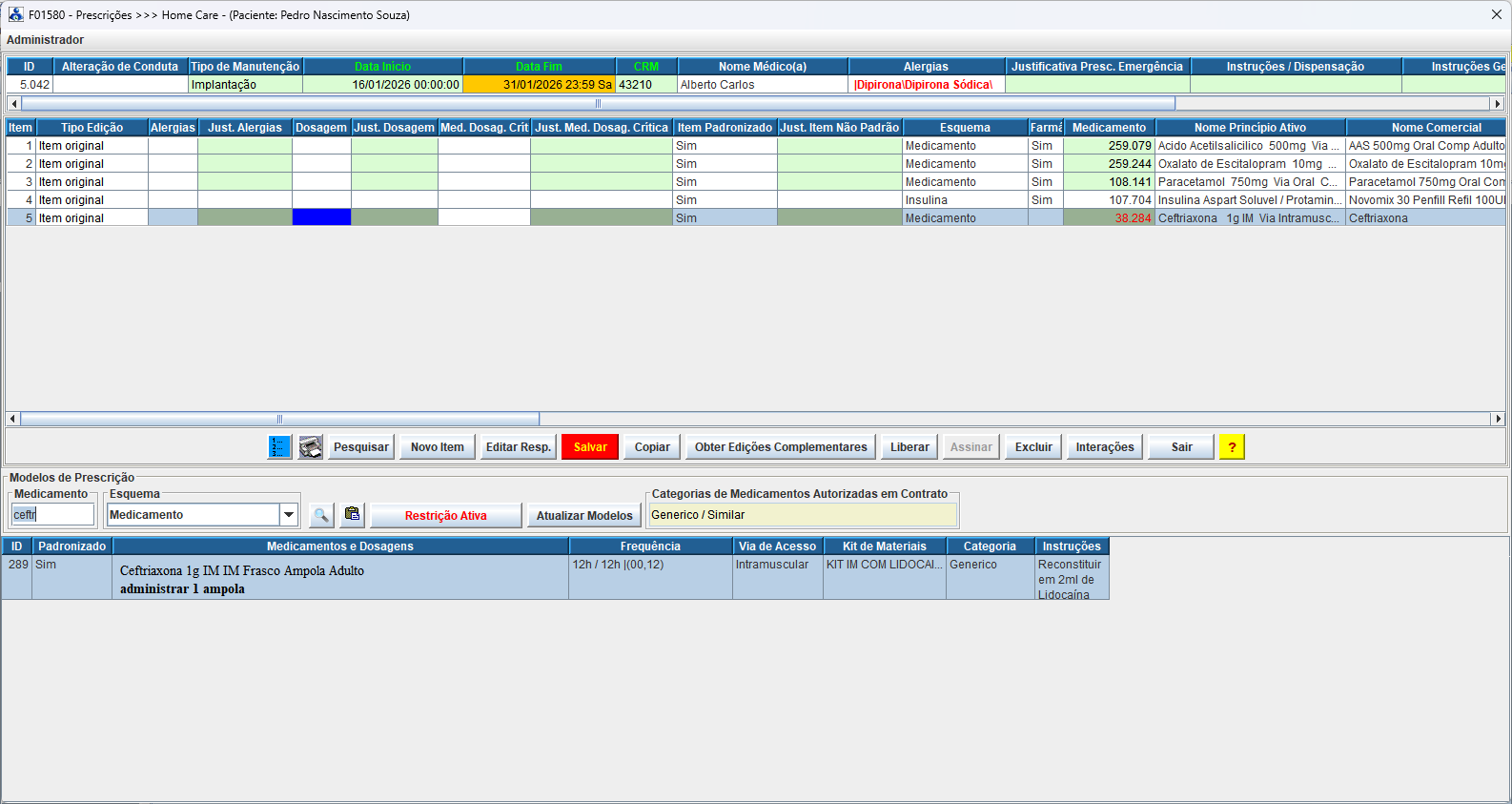The image size is (1512, 804).
Task: Click the right arrow of items table scrollbar
Action: click(1498, 419)
